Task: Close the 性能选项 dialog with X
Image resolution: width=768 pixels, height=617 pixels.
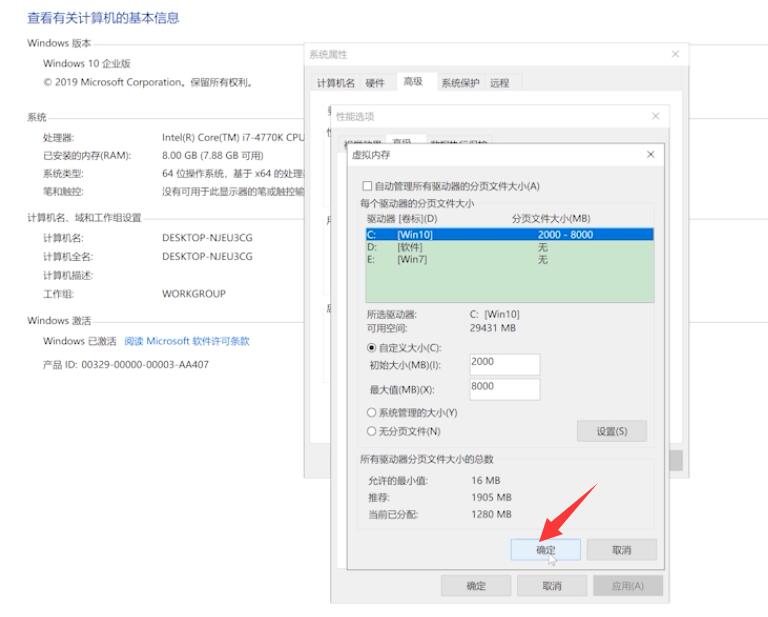Action: click(x=655, y=116)
